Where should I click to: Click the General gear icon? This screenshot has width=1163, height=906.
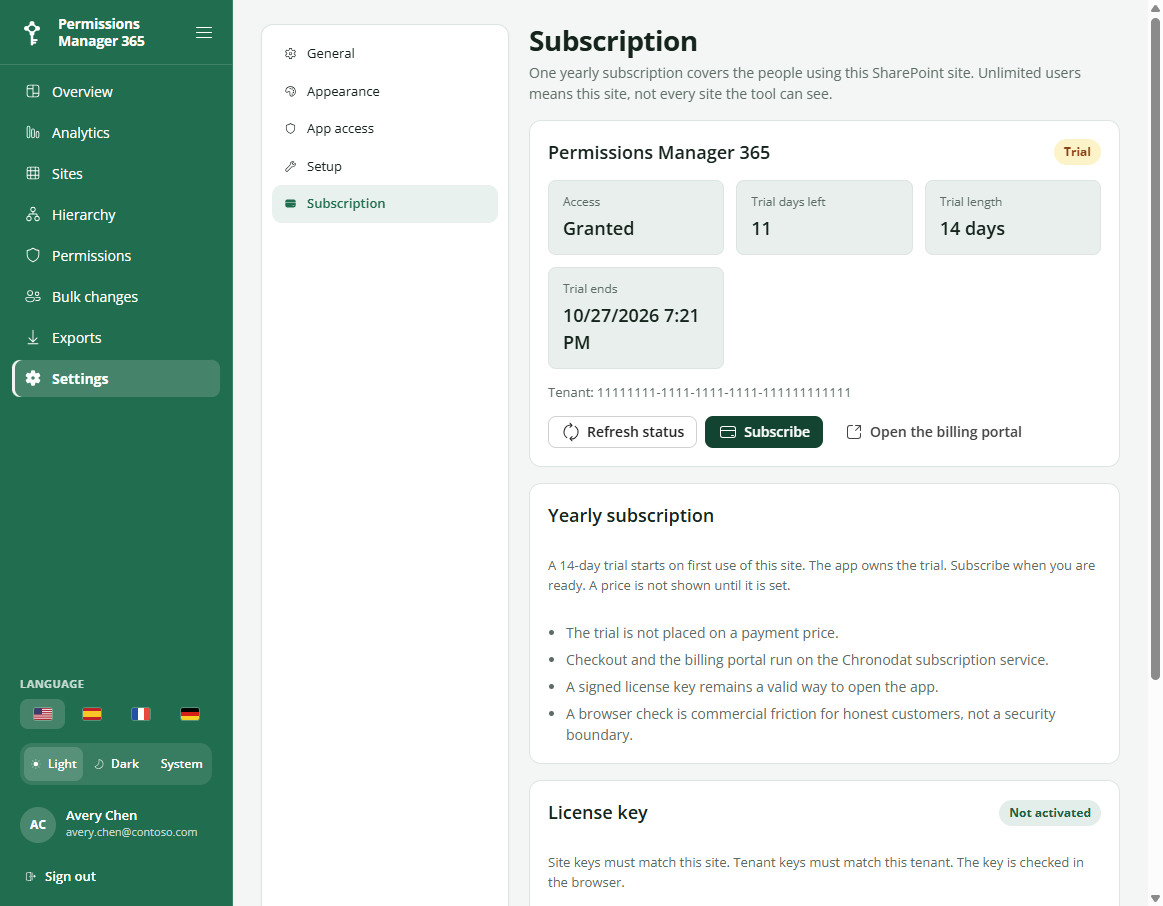coord(291,53)
